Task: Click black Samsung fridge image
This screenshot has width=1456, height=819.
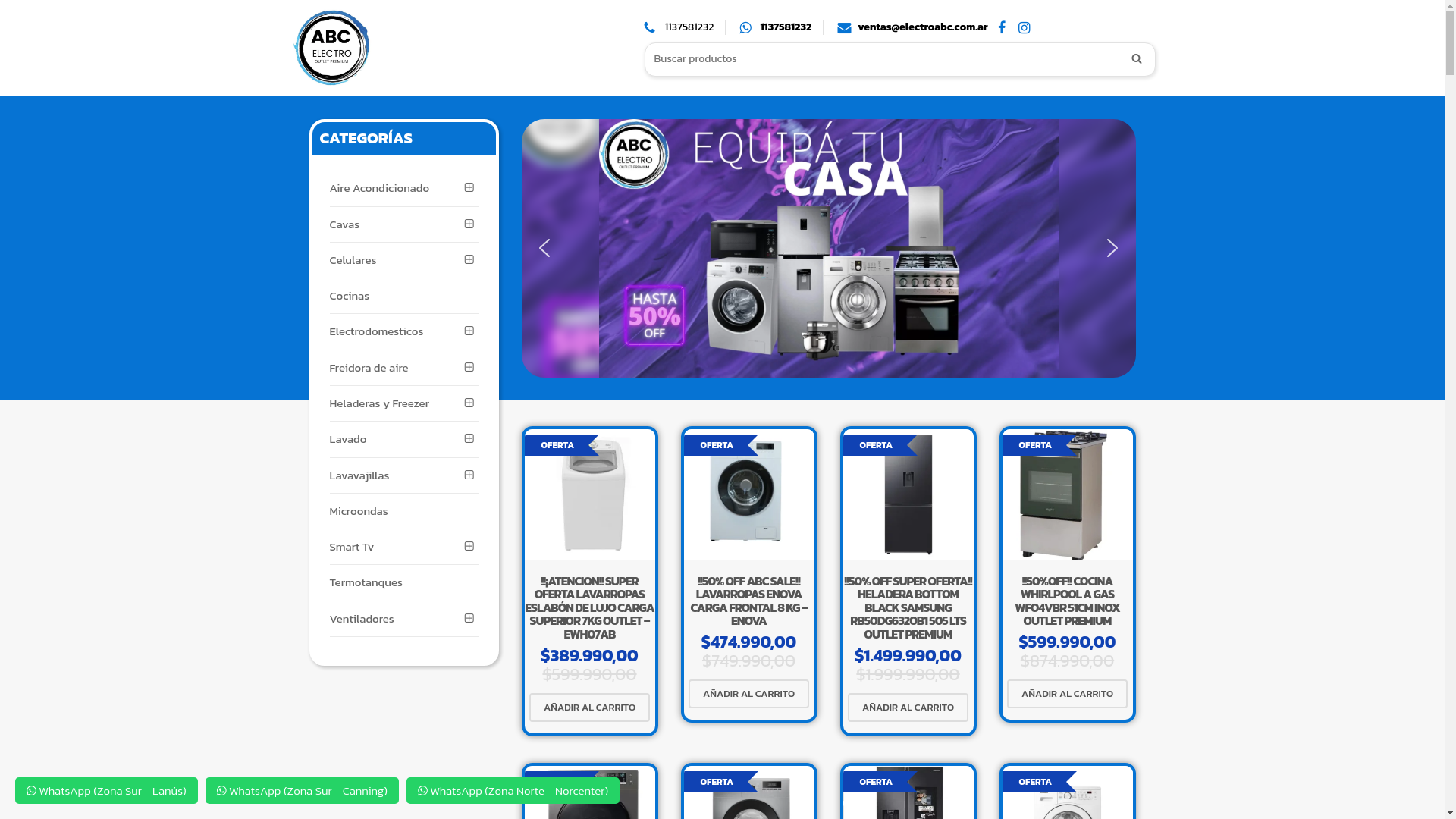Action: (x=908, y=494)
